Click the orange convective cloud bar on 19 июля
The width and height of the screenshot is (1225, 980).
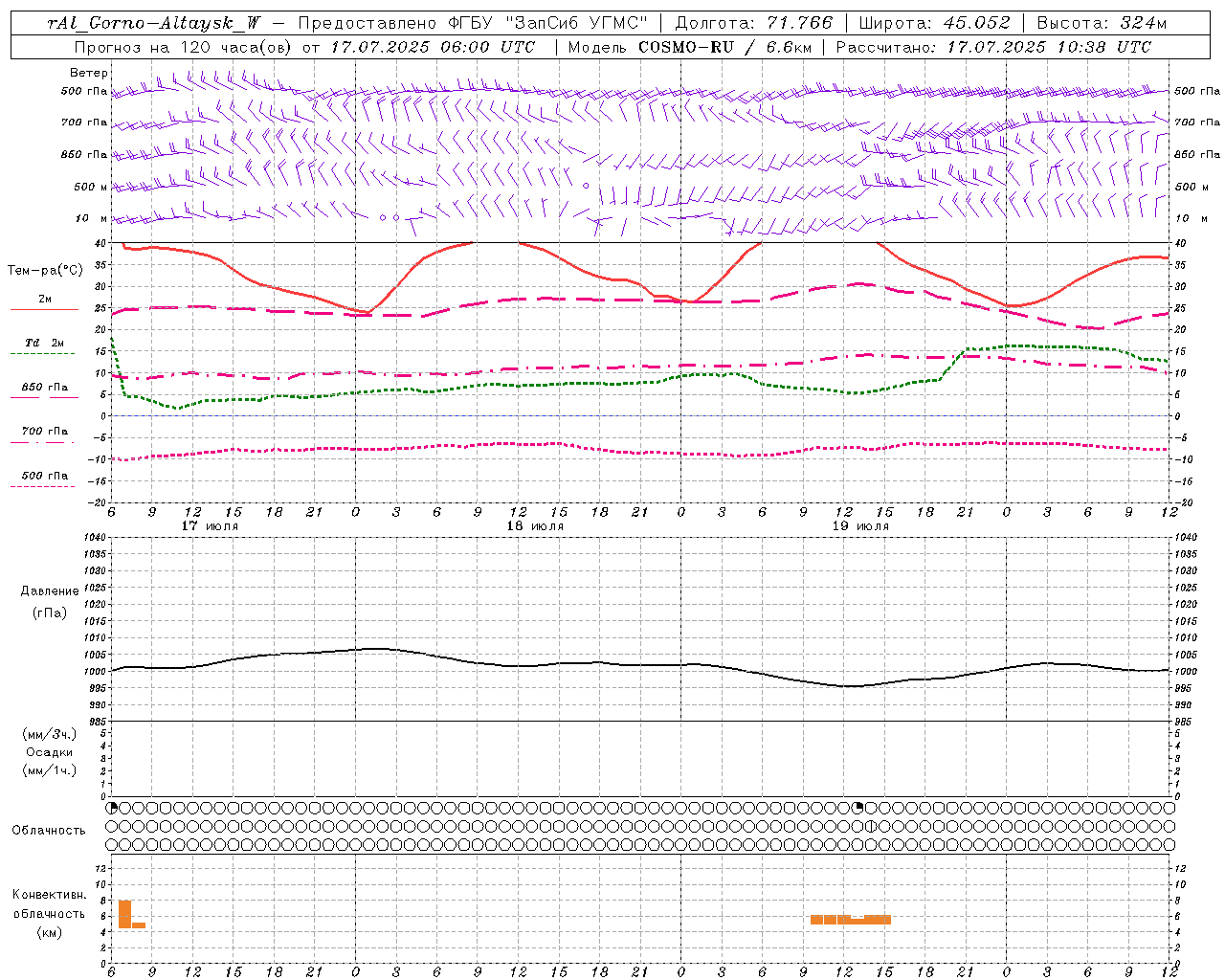851,920
